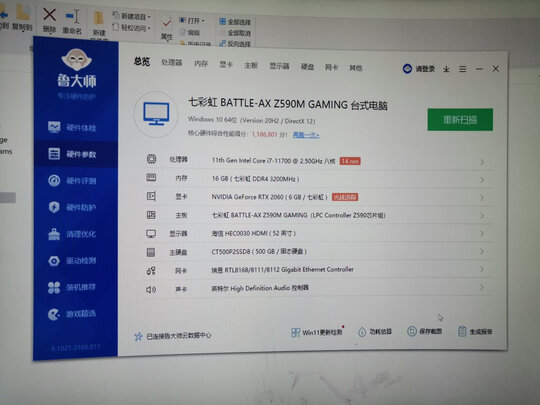The width and height of the screenshot is (540, 405).
Task: Expand the 内存 row chevron
Action: point(482,180)
